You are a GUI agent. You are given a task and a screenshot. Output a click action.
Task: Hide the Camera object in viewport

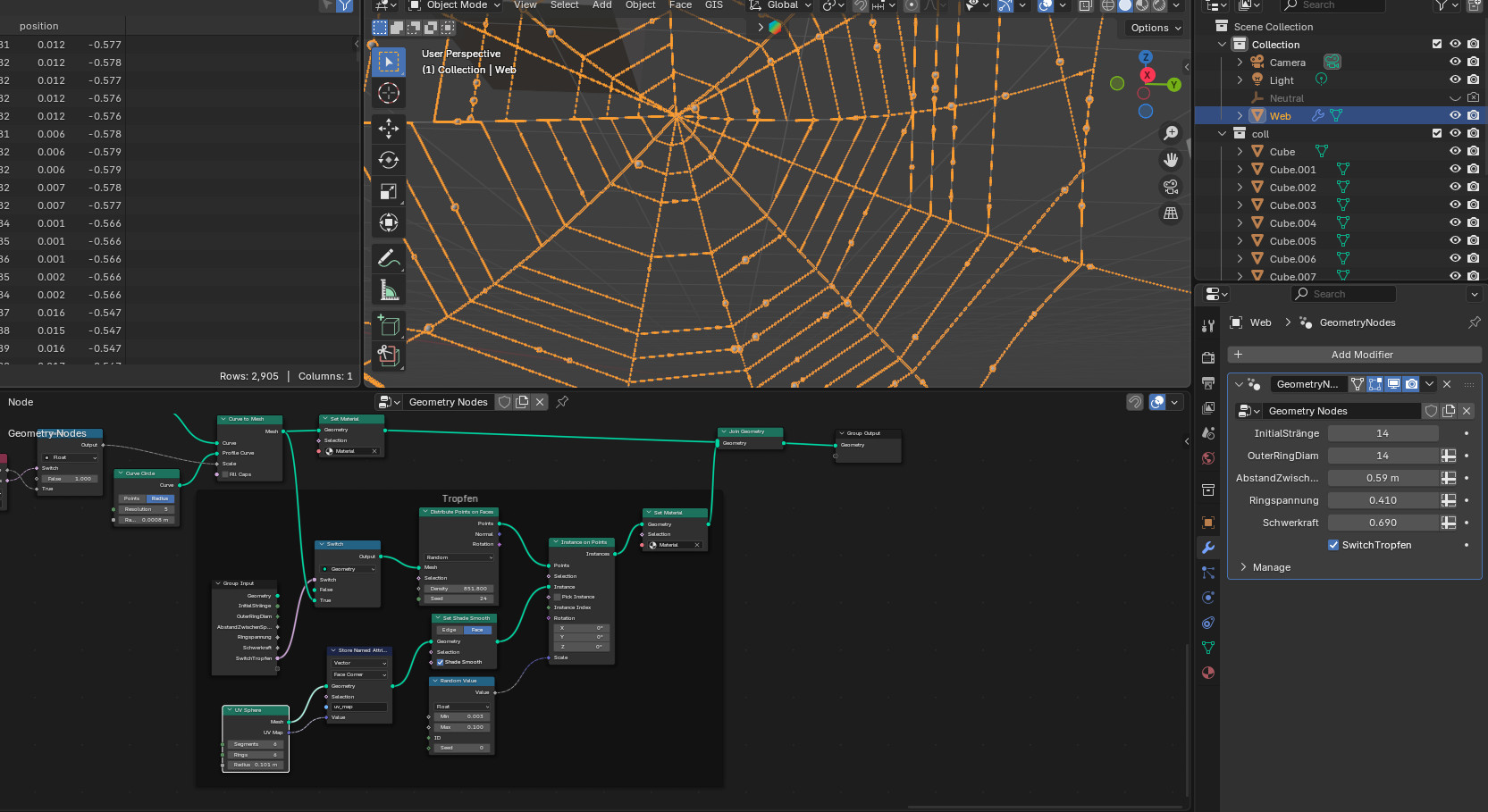tap(1455, 63)
